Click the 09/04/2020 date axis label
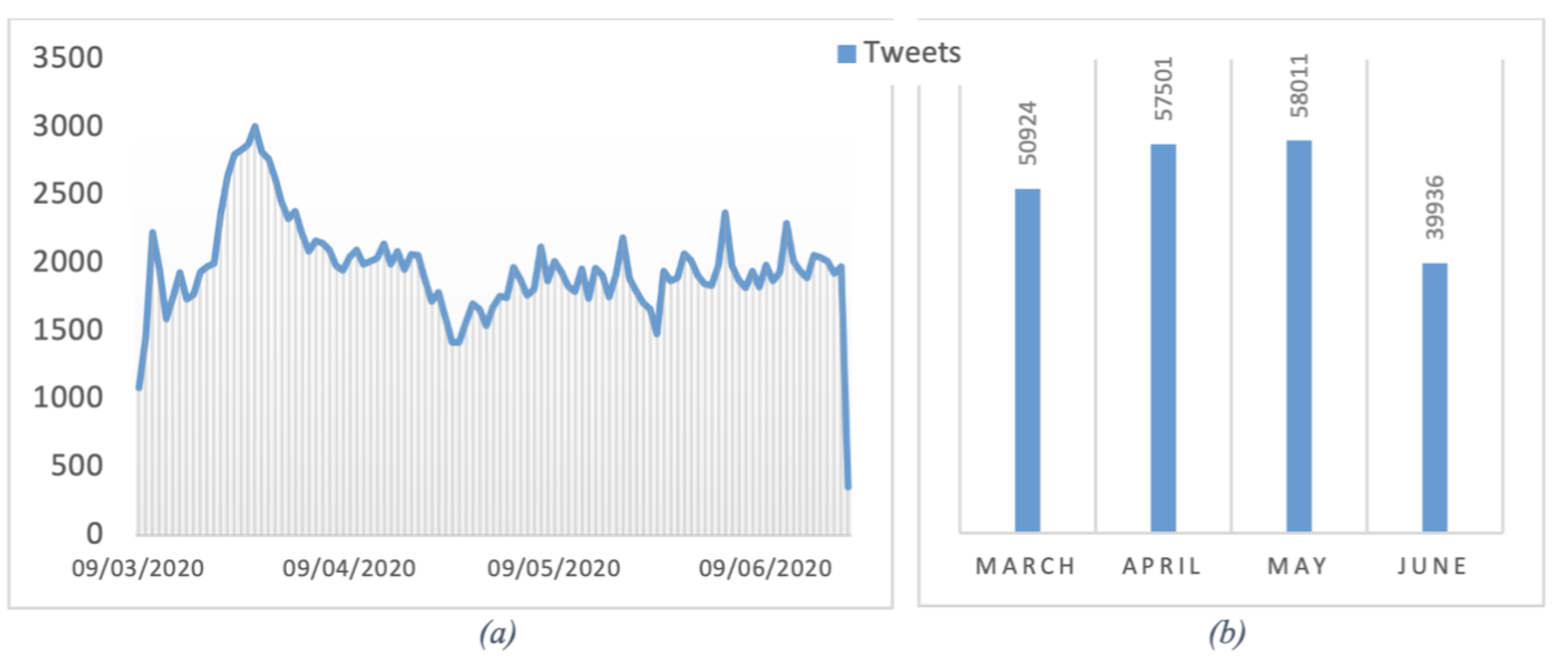 (349, 568)
